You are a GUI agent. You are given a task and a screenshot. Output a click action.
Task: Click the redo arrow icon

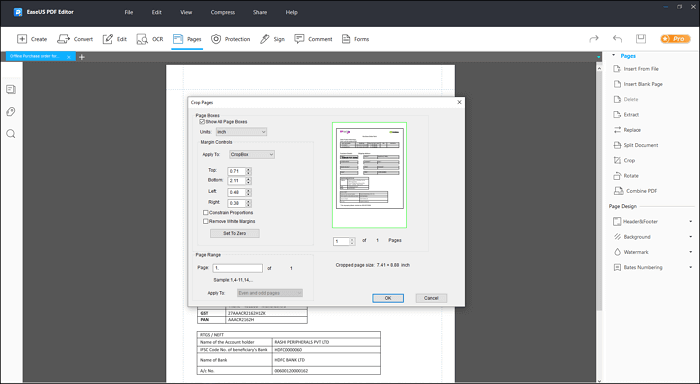594,39
